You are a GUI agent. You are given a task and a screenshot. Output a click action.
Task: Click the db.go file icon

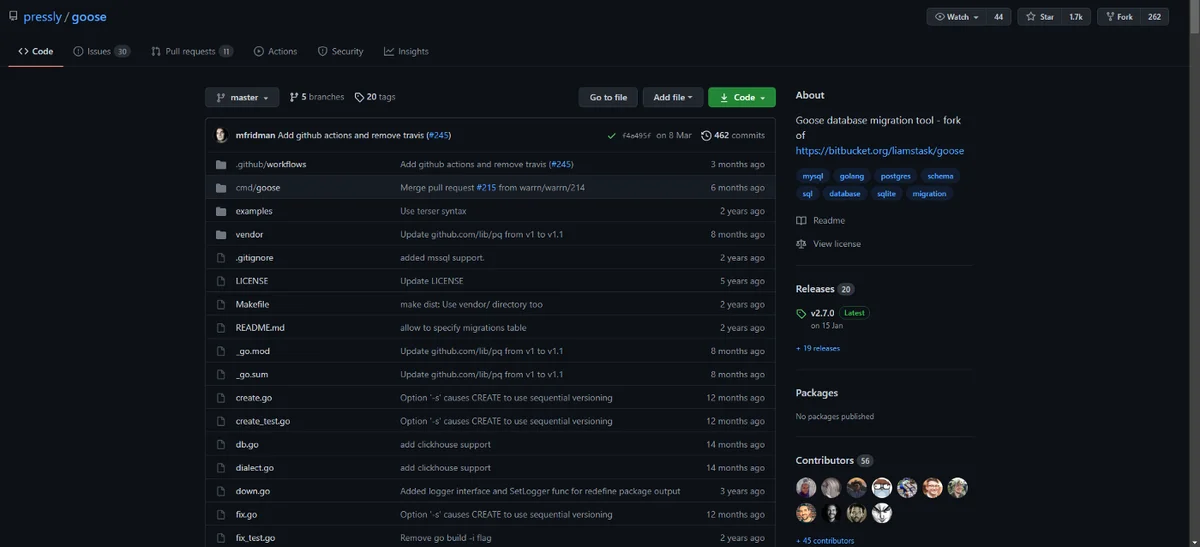221,444
